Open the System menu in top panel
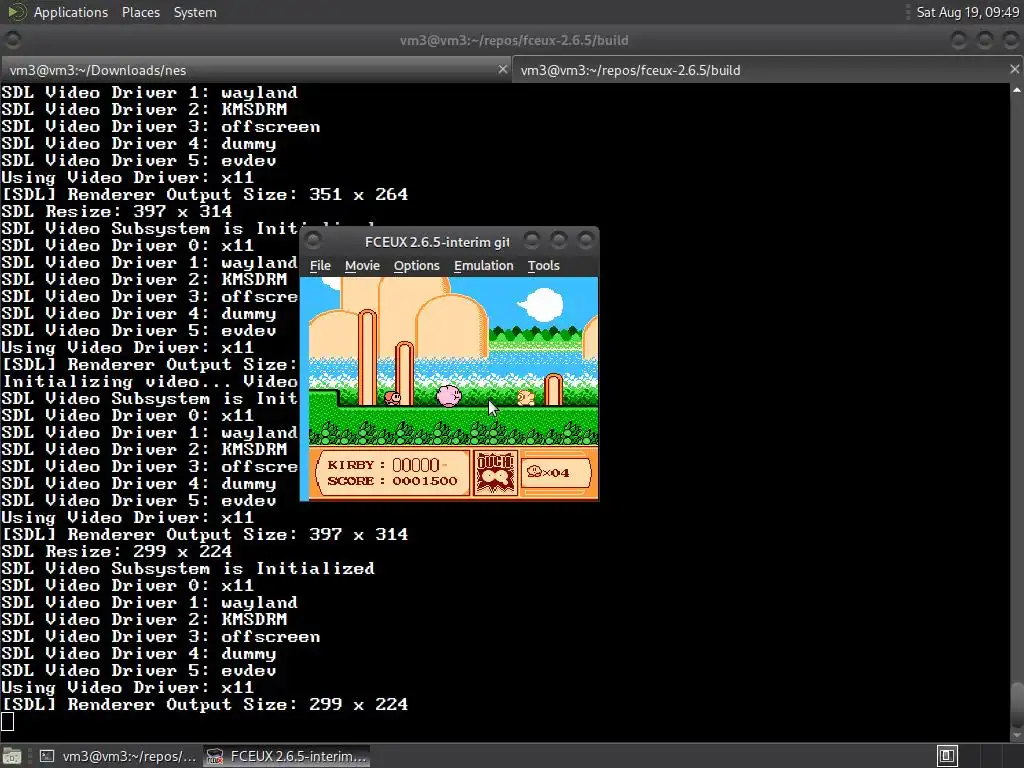This screenshot has width=1024, height=768. 195,12
